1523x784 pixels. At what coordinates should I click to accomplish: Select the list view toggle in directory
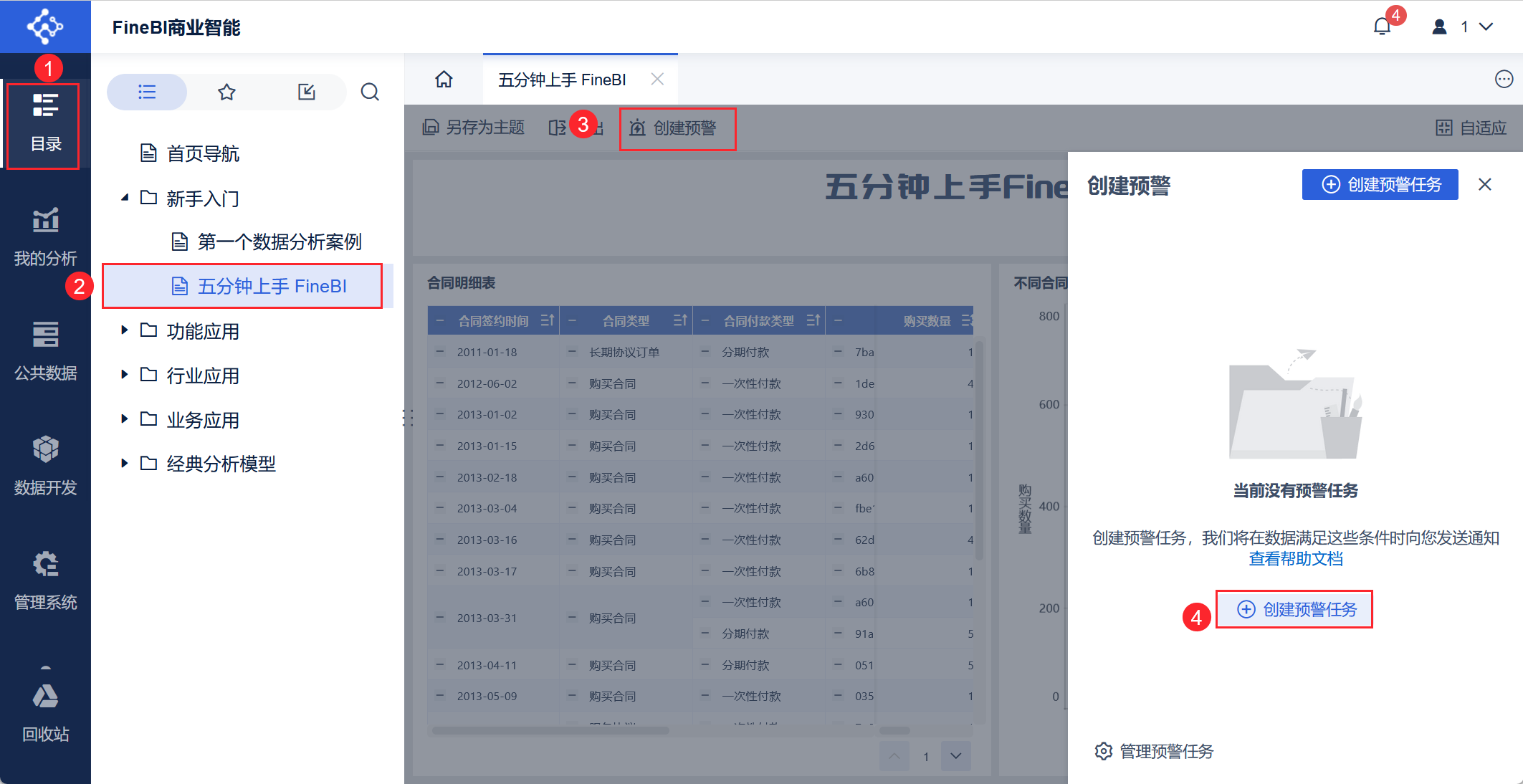pyautogui.click(x=147, y=92)
